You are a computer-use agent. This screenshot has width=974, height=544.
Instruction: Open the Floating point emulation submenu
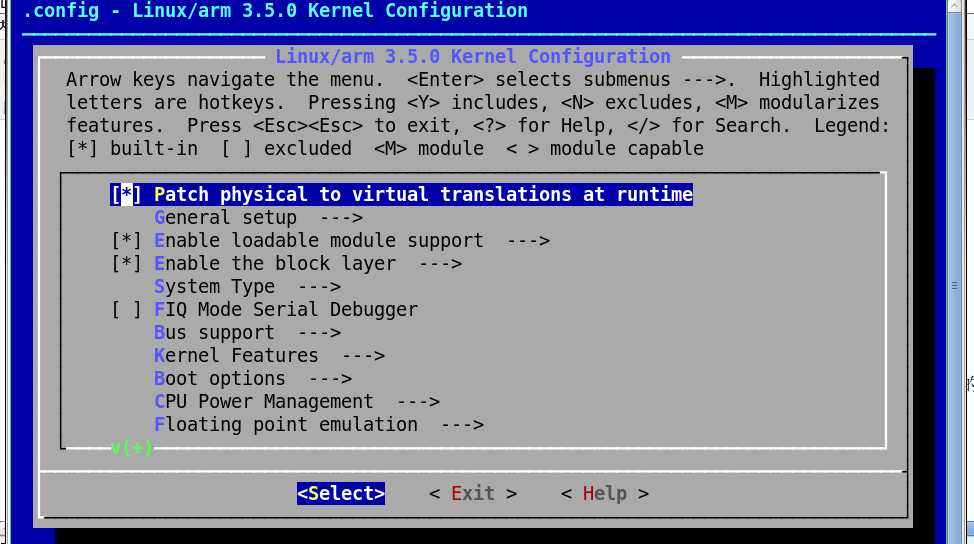[x=319, y=424]
